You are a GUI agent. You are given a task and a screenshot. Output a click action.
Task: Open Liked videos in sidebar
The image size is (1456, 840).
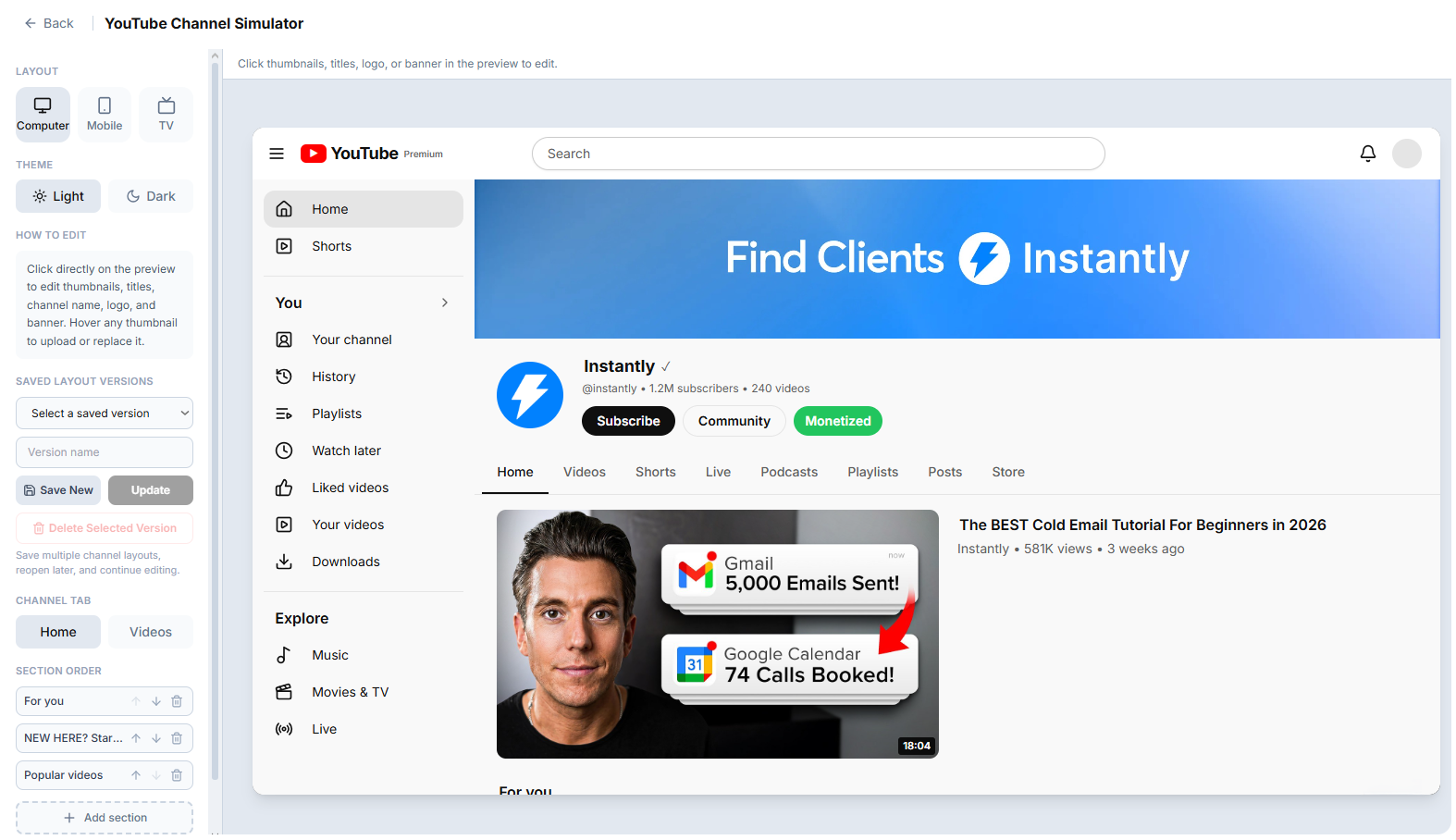pyautogui.click(x=364, y=488)
